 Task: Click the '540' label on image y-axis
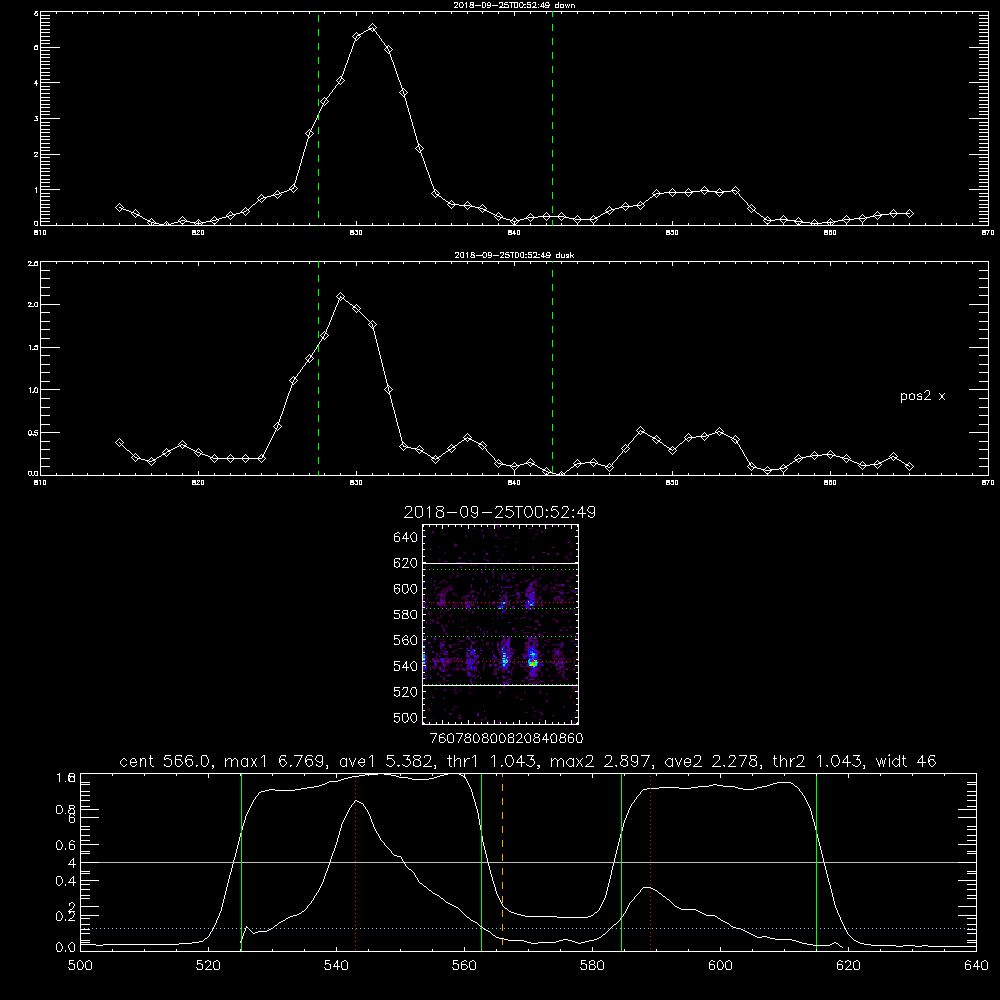point(406,666)
